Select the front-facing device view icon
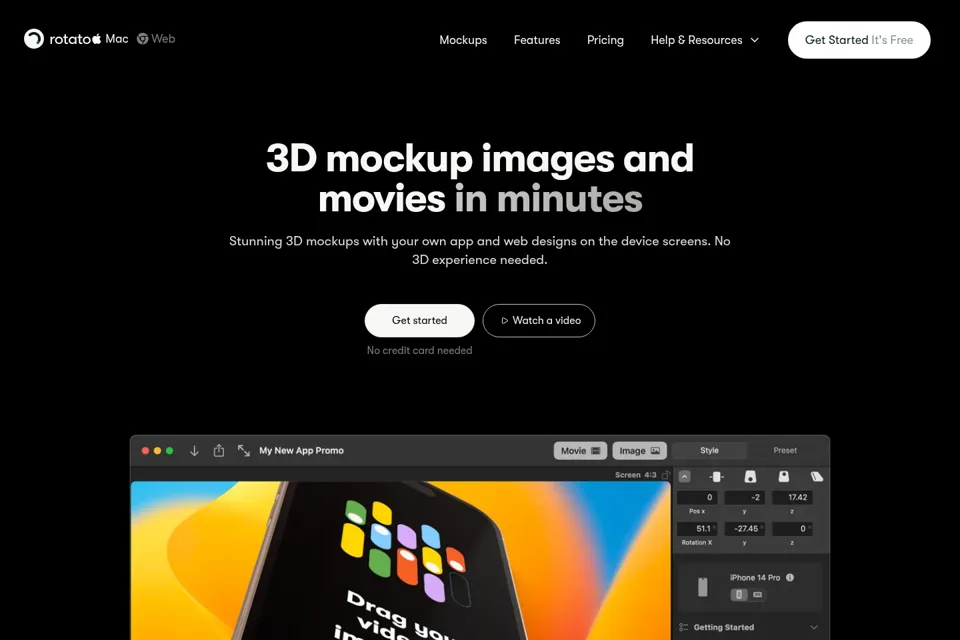 (x=716, y=476)
